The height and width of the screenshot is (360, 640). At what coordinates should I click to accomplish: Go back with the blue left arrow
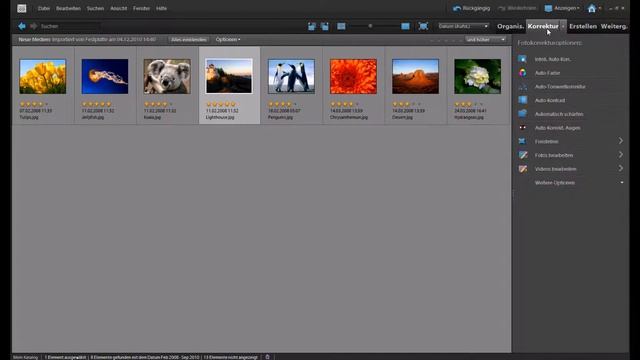tap(22, 26)
